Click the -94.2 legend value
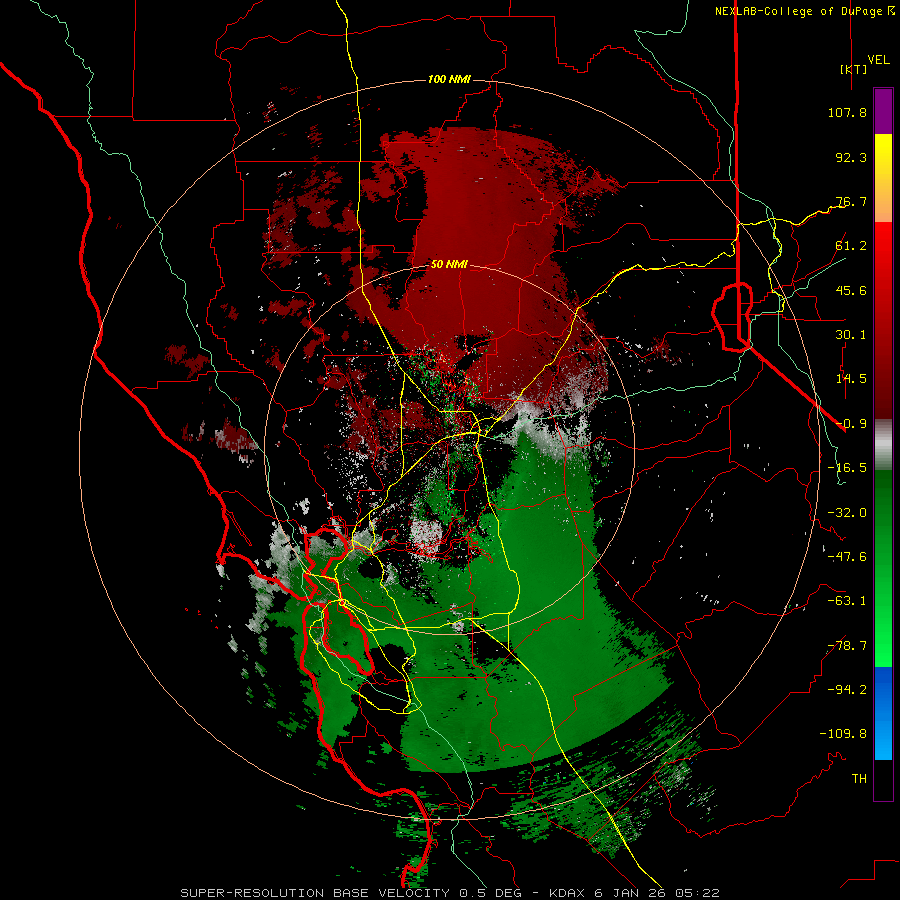The image size is (900, 900). [847, 690]
